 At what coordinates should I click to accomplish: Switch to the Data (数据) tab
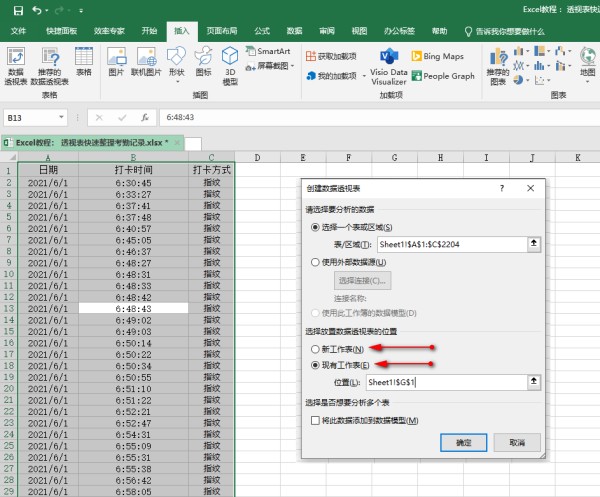(294, 31)
